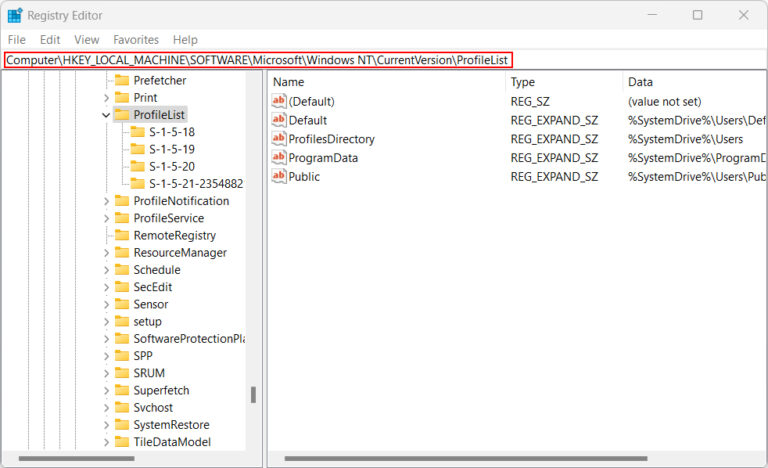Click the ProfilesDirectory string value icon
The height and width of the screenshot is (468, 768).
(x=279, y=139)
